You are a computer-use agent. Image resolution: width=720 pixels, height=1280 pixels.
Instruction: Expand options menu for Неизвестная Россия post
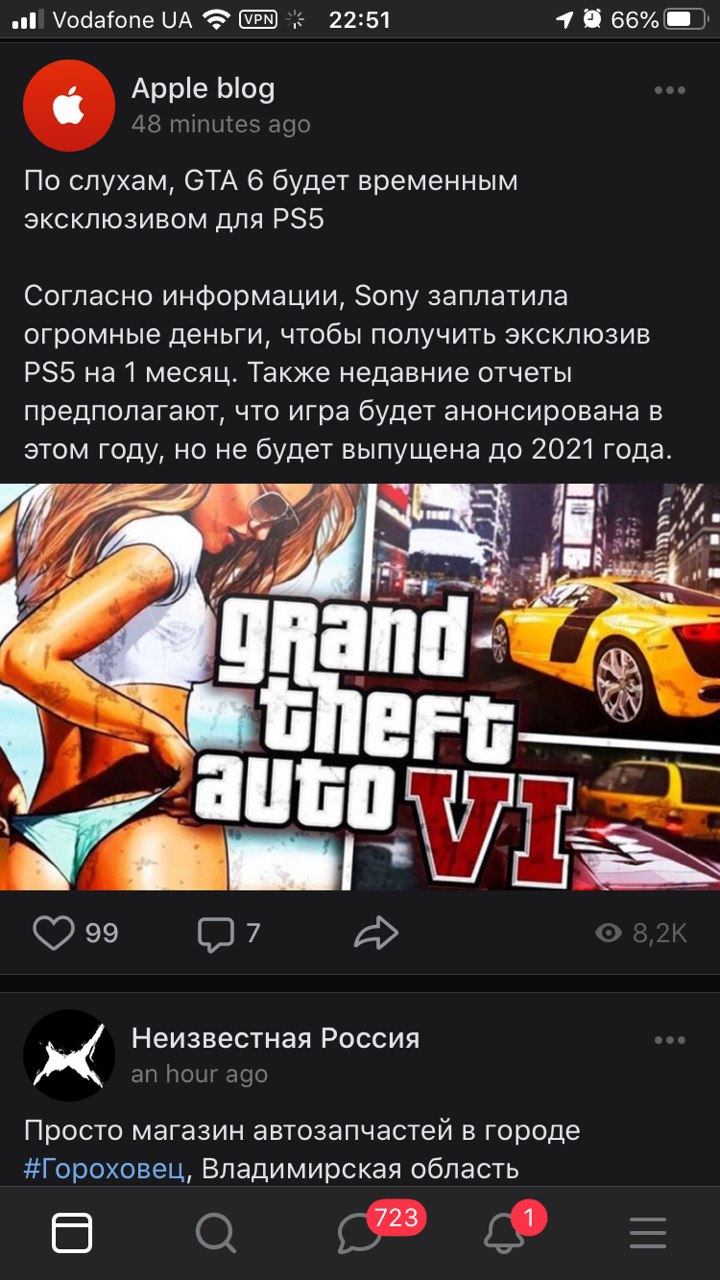[x=670, y=1040]
